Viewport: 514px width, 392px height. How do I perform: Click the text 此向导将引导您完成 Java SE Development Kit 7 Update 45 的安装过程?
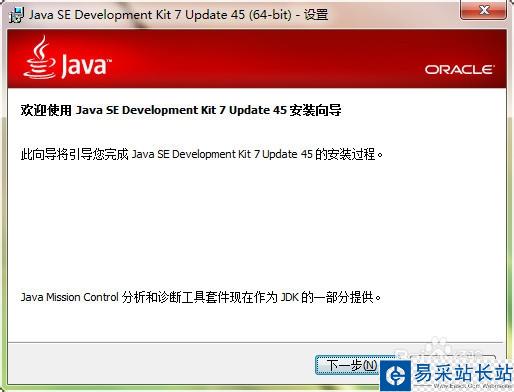pyautogui.click(x=202, y=154)
